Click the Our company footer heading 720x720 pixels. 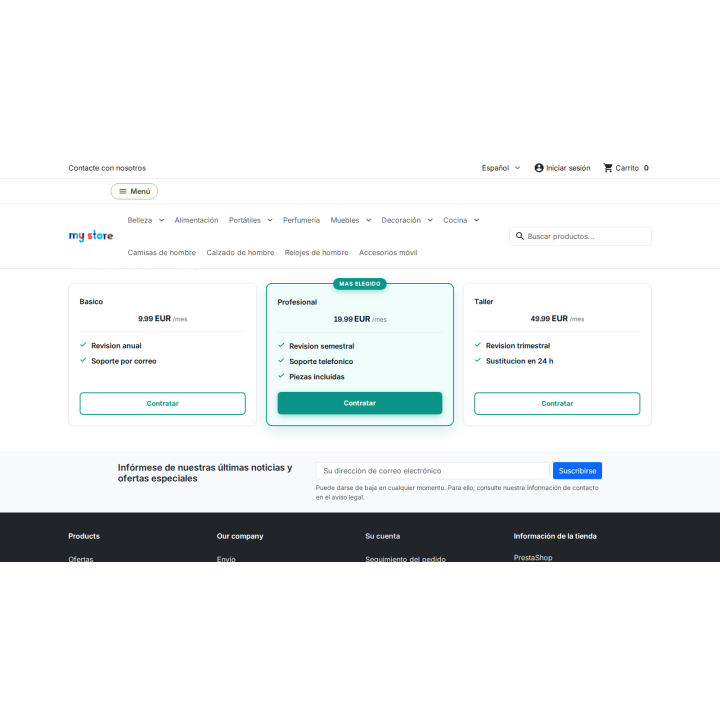240,536
